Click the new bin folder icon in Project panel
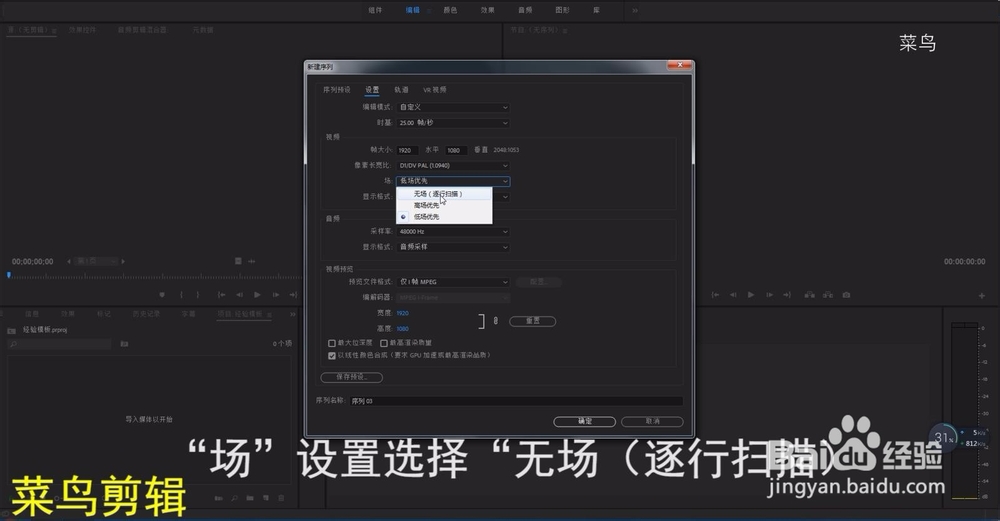1000x521 pixels. [x=250, y=498]
